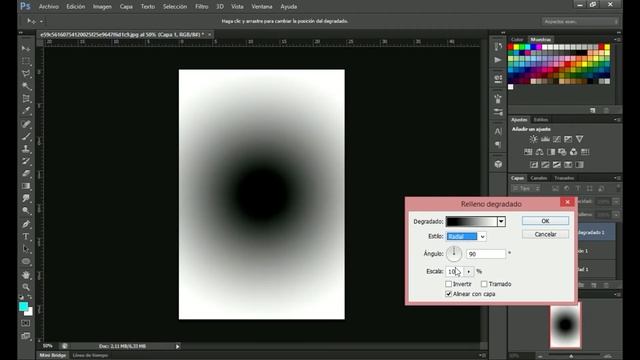Select the Eraser tool

[26, 173]
